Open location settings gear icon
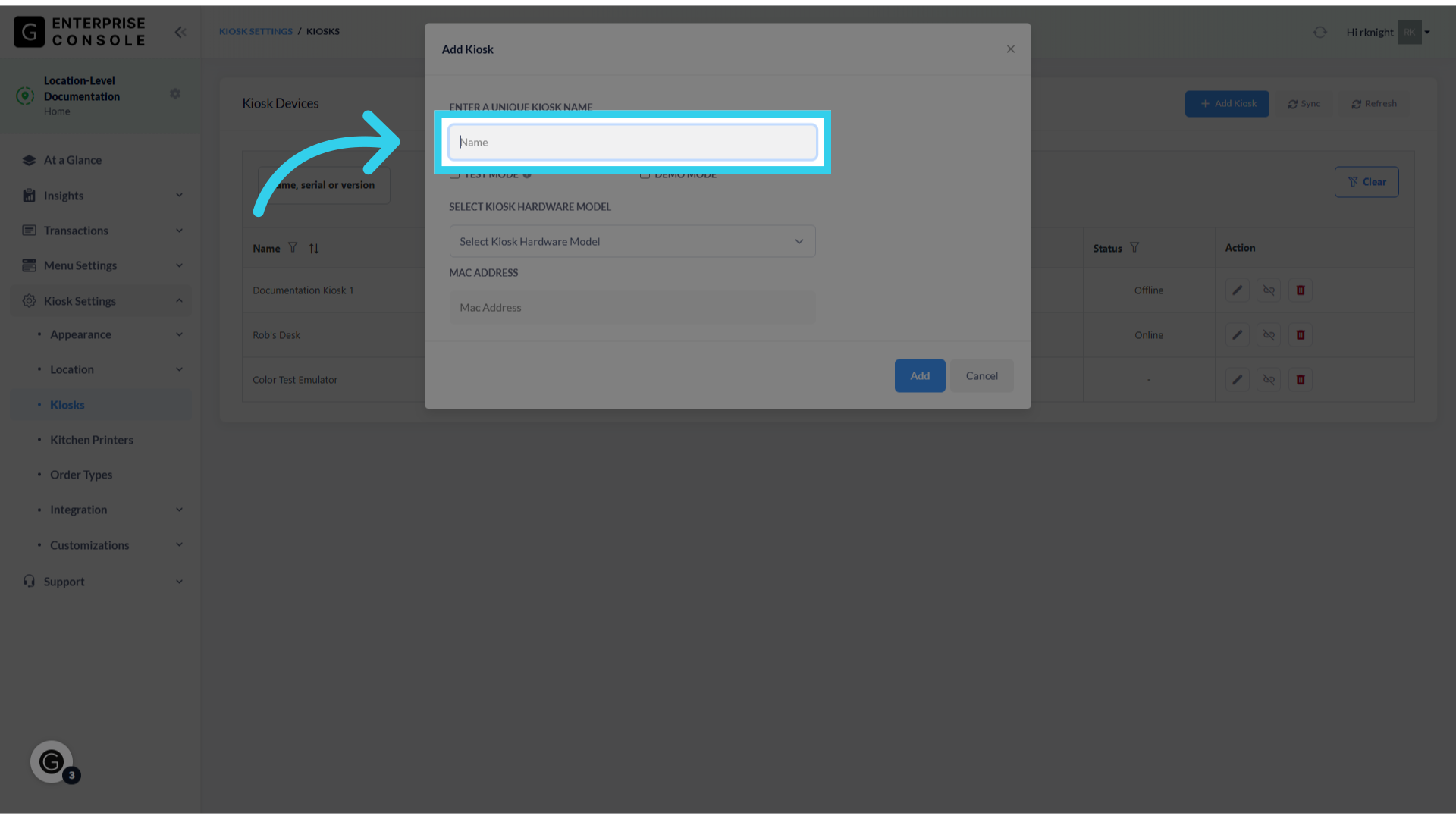The height and width of the screenshot is (819, 1456). [x=175, y=94]
